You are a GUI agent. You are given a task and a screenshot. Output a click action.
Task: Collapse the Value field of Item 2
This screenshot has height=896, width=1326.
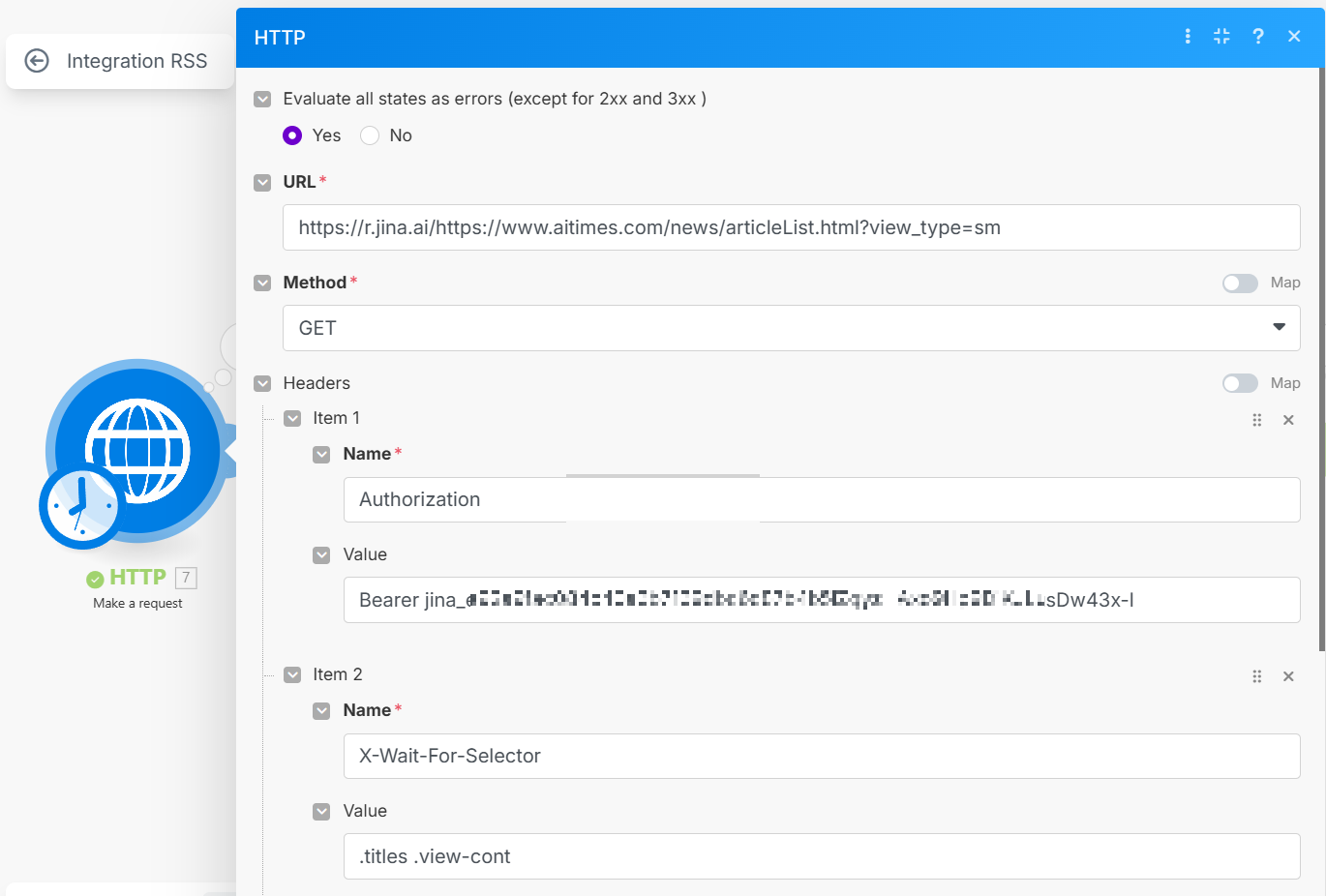(321, 811)
